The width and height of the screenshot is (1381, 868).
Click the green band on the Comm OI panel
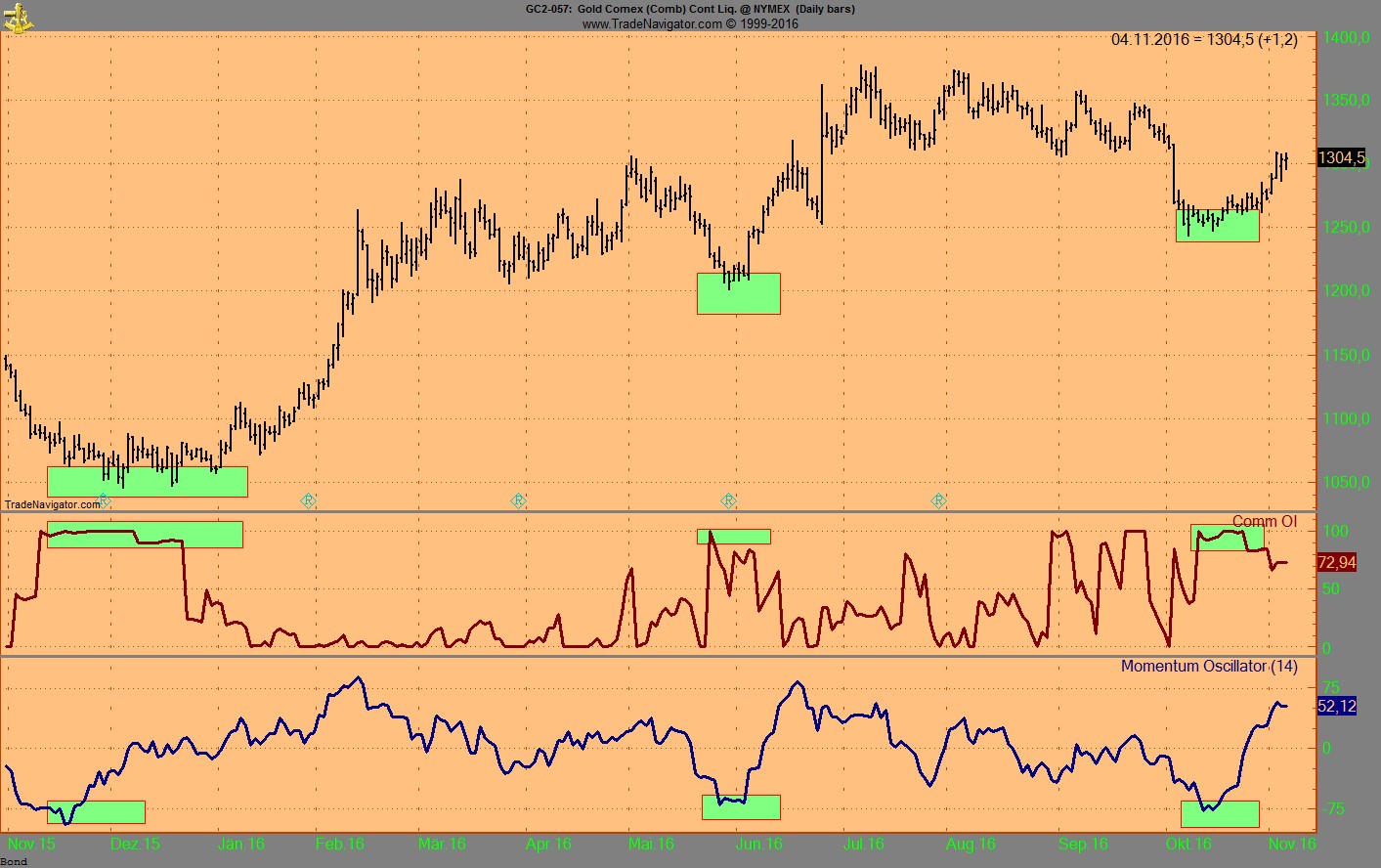pyautogui.click(x=145, y=534)
